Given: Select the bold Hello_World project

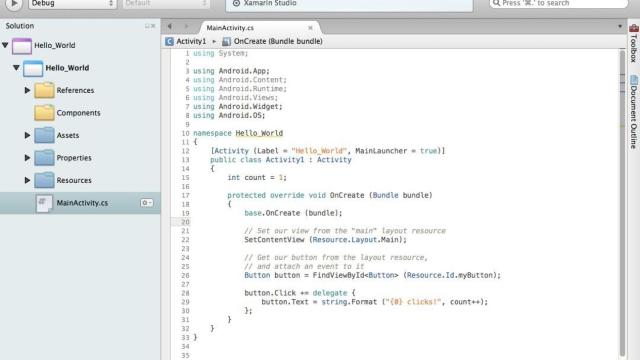Looking at the screenshot, I should coord(67,68).
